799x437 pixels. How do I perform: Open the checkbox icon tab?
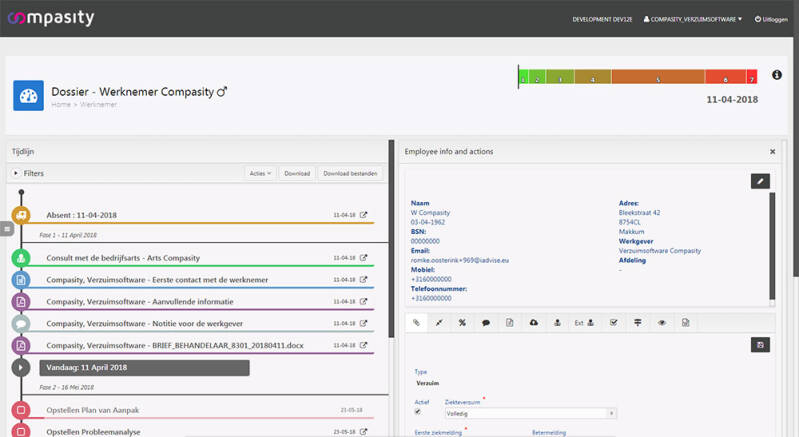click(x=613, y=323)
